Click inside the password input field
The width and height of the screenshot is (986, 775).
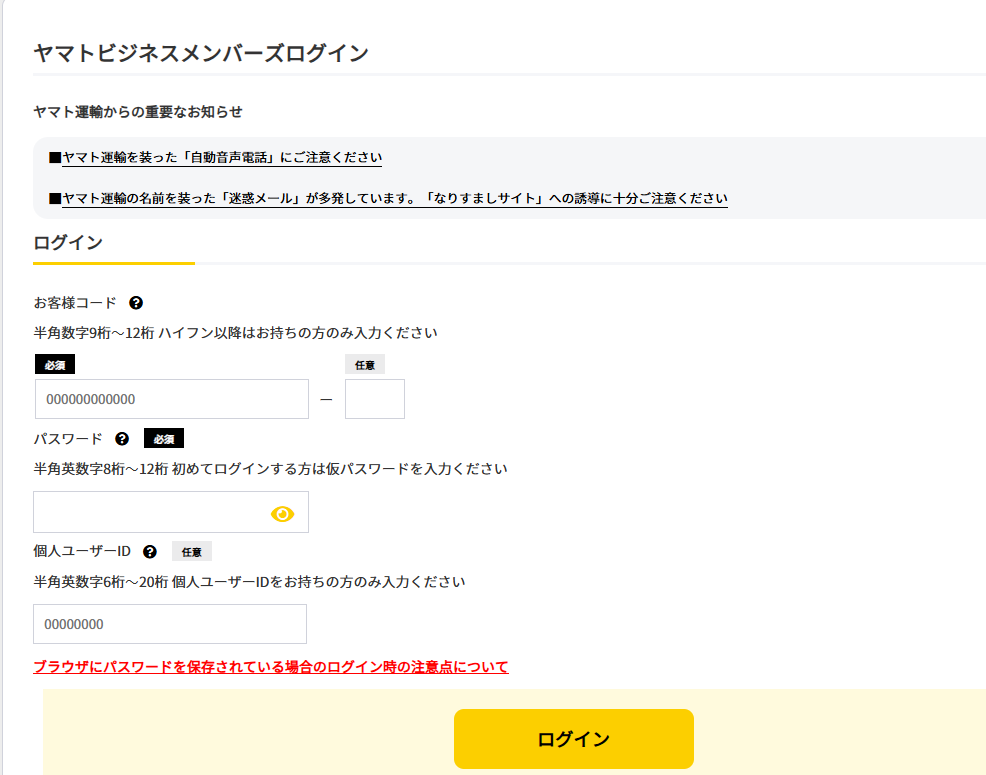click(x=150, y=512)
